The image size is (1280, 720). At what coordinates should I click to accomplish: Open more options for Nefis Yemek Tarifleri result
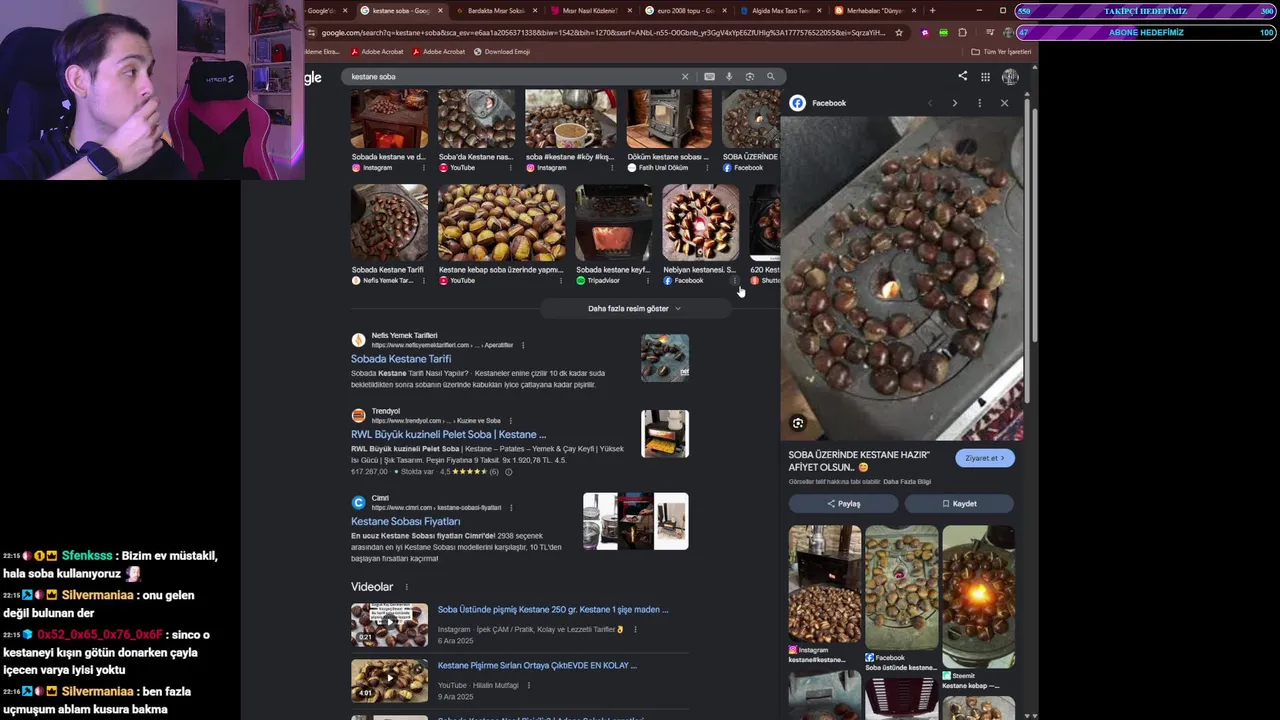click(x=523, y=345)
